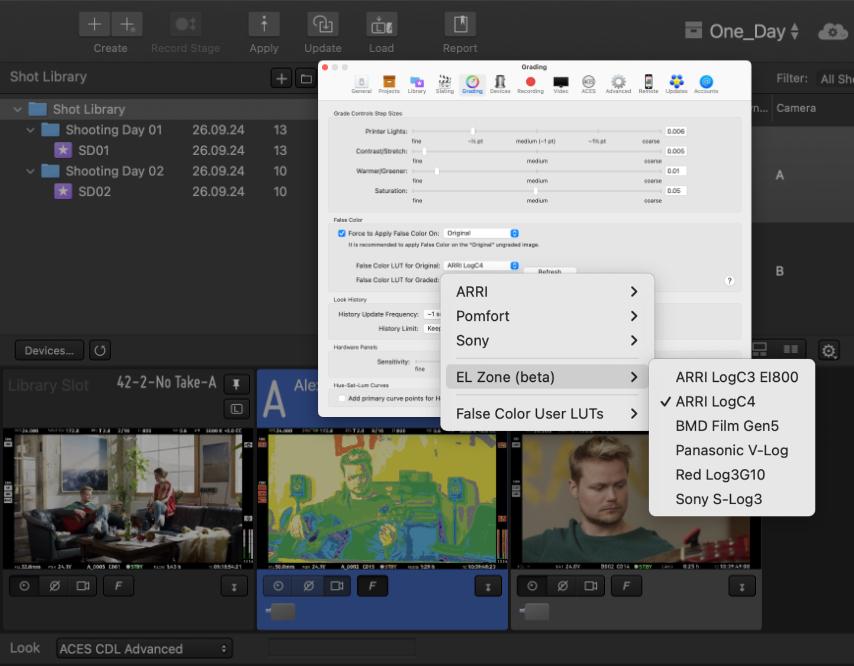
Task: Collapse Shooting Day 02 folder
Action: [30, 172]
